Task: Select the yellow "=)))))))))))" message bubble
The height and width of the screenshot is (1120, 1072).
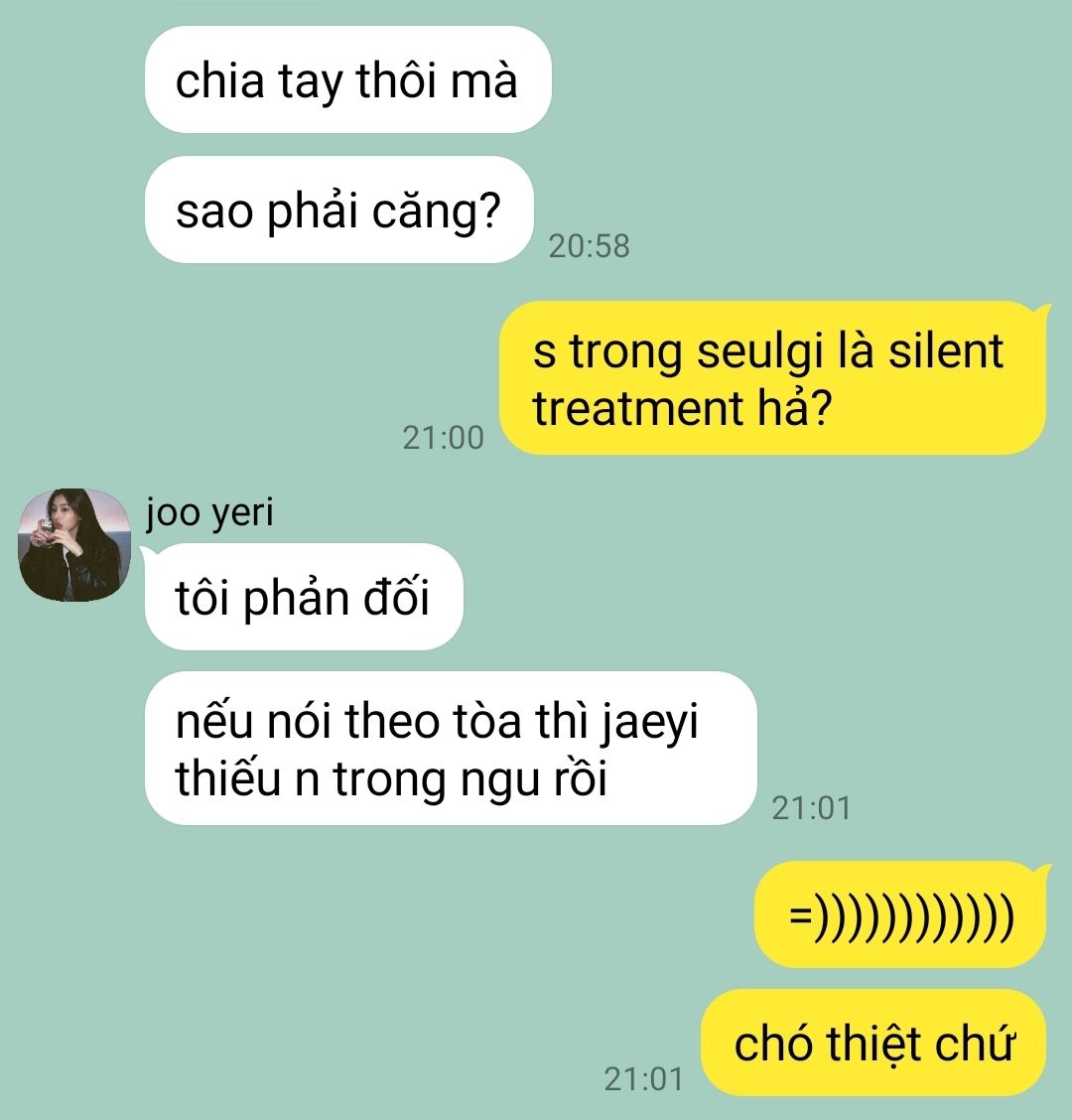Action: [x=901, y=915]
